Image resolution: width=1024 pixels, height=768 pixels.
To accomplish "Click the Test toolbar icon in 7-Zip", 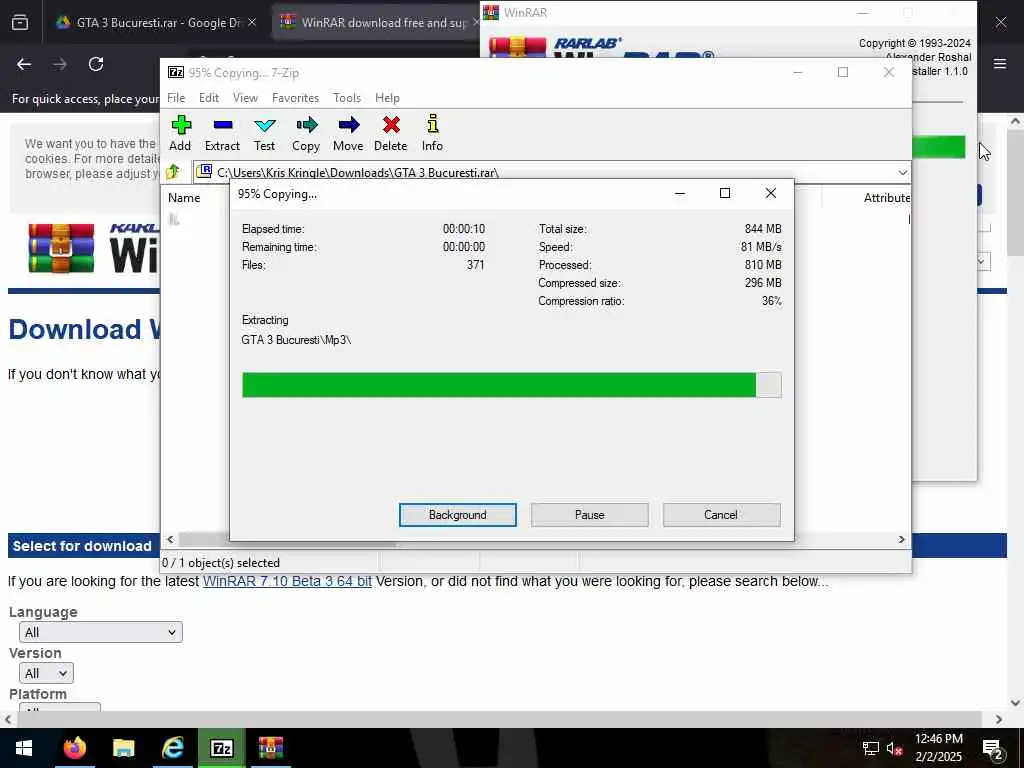I will point(264,133).
